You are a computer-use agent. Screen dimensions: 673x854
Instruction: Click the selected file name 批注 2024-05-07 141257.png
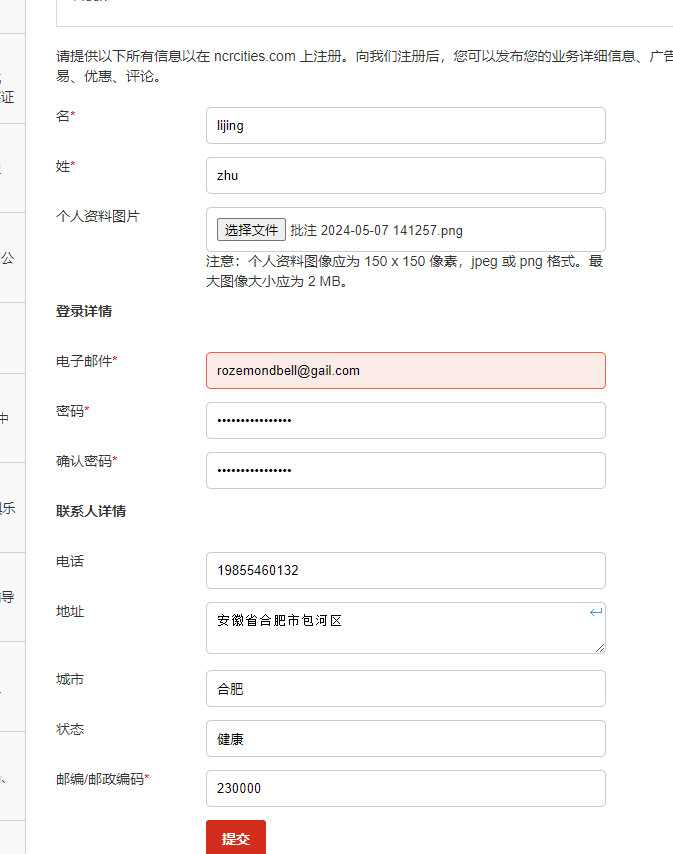click(377, 230)
